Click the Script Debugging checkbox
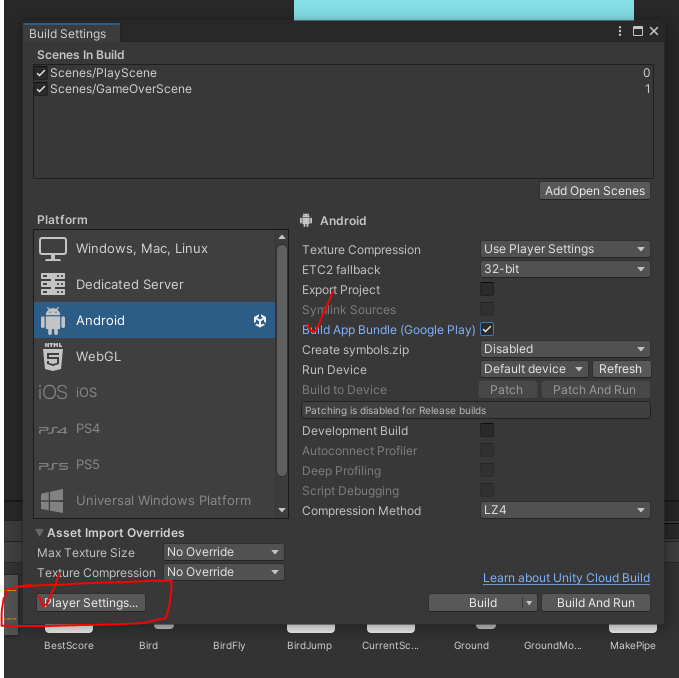This screenshot has width=679, height=678. (x=487, y=490)
